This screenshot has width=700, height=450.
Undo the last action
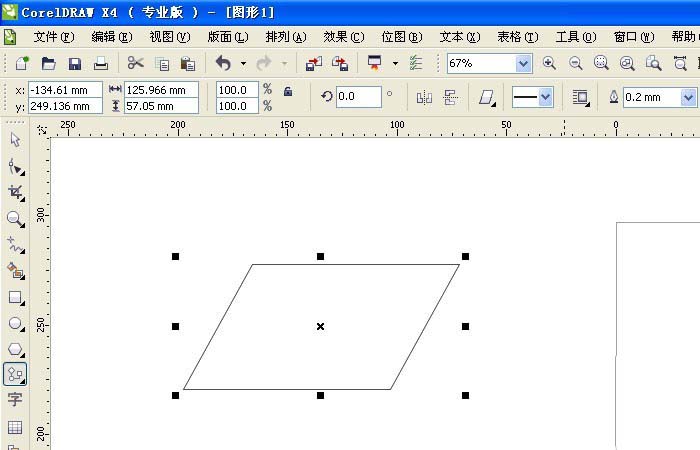[223, 63]
